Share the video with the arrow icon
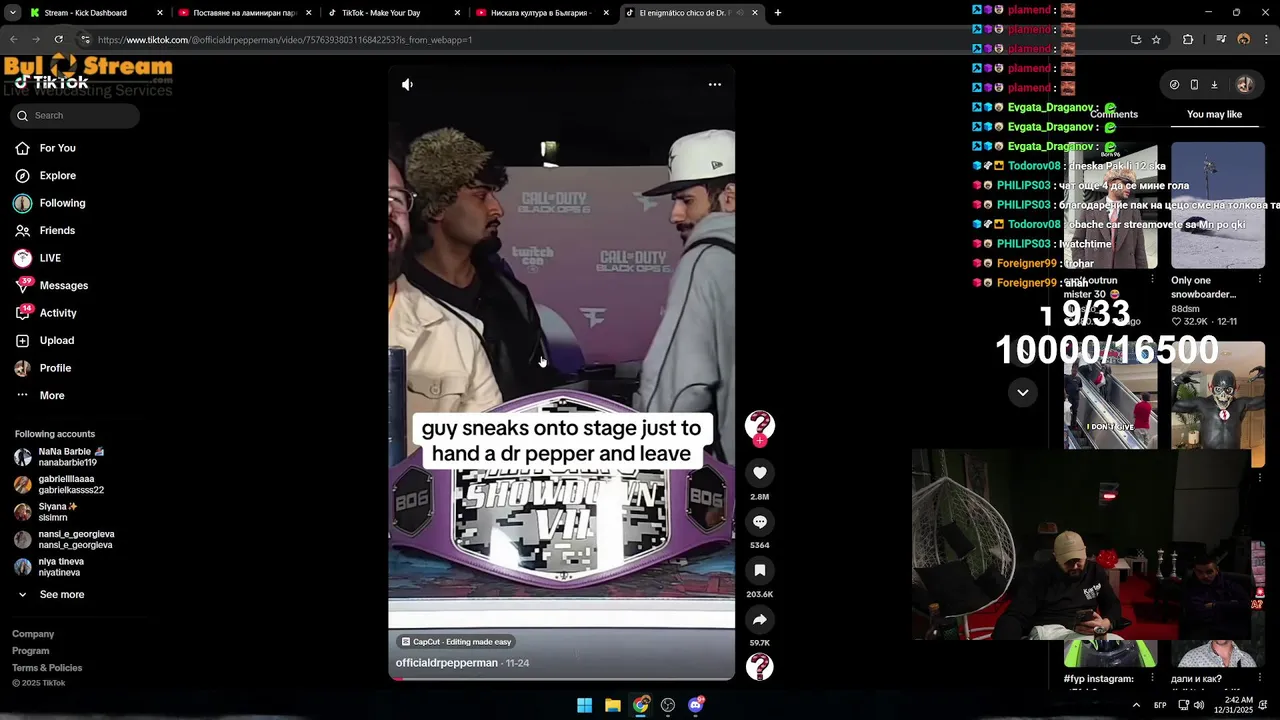The height and width of the screenshot is (720, 1280). pyautogui.click(x=760, y=619)
